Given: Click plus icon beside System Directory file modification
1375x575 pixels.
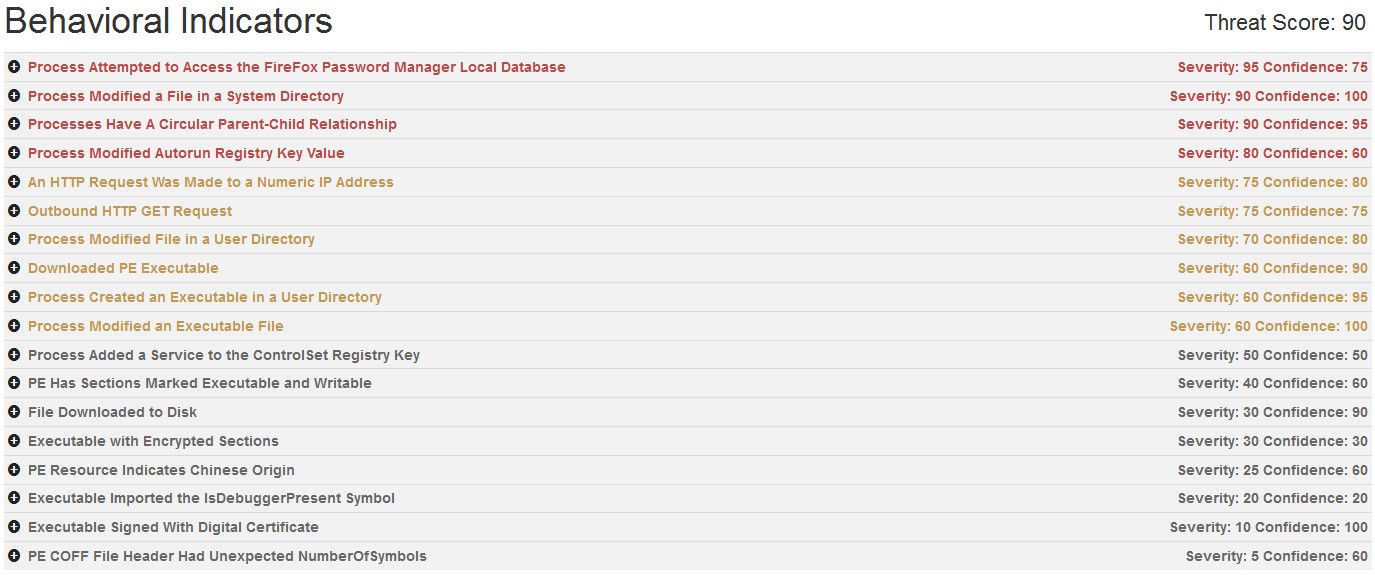Looking at the screenshot, I should coord(14,96).
